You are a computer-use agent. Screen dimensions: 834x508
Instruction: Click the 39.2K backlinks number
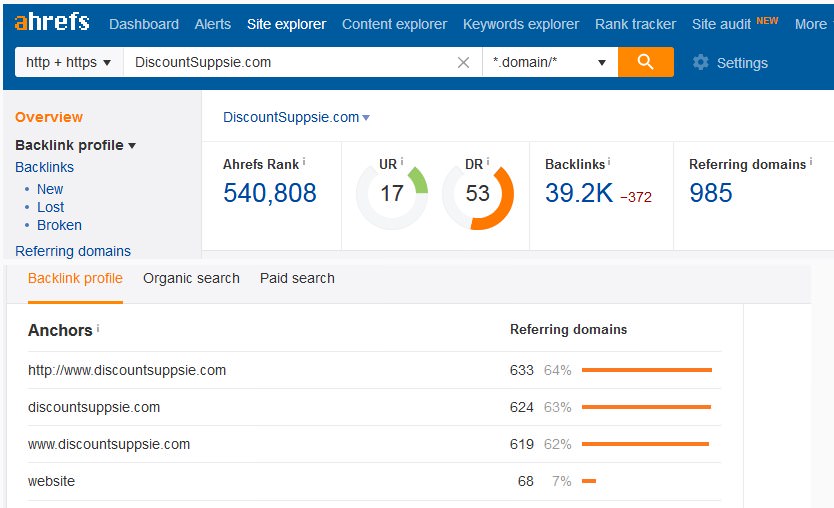point(579,193)
